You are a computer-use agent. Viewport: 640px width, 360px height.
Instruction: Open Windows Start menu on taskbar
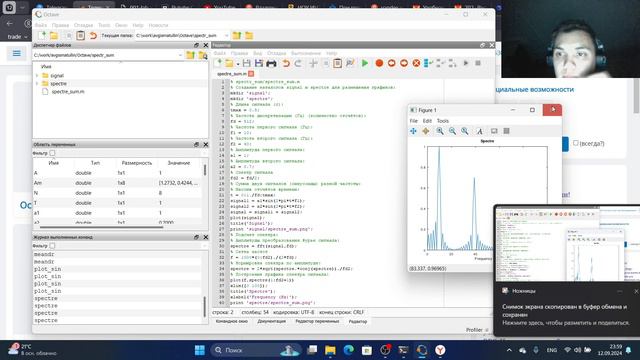point(200,350)
